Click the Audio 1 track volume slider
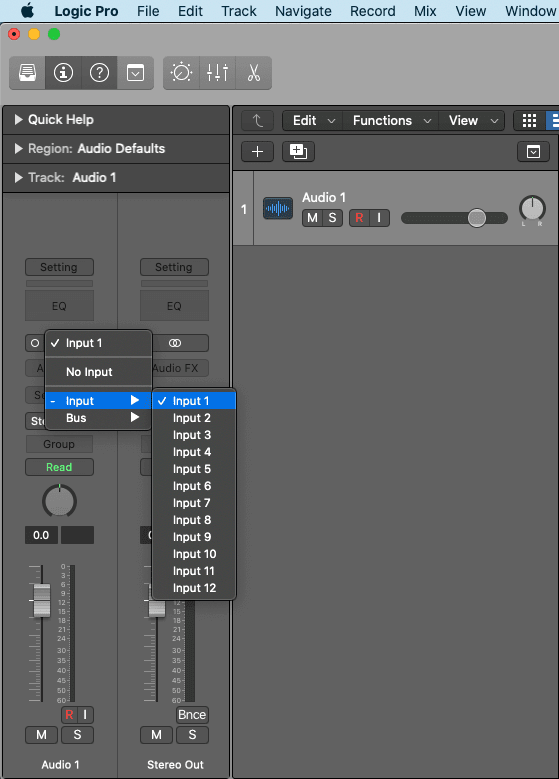The height and width of the screenshot is (779, 559). pyautogui.click(x=454, y=218)
